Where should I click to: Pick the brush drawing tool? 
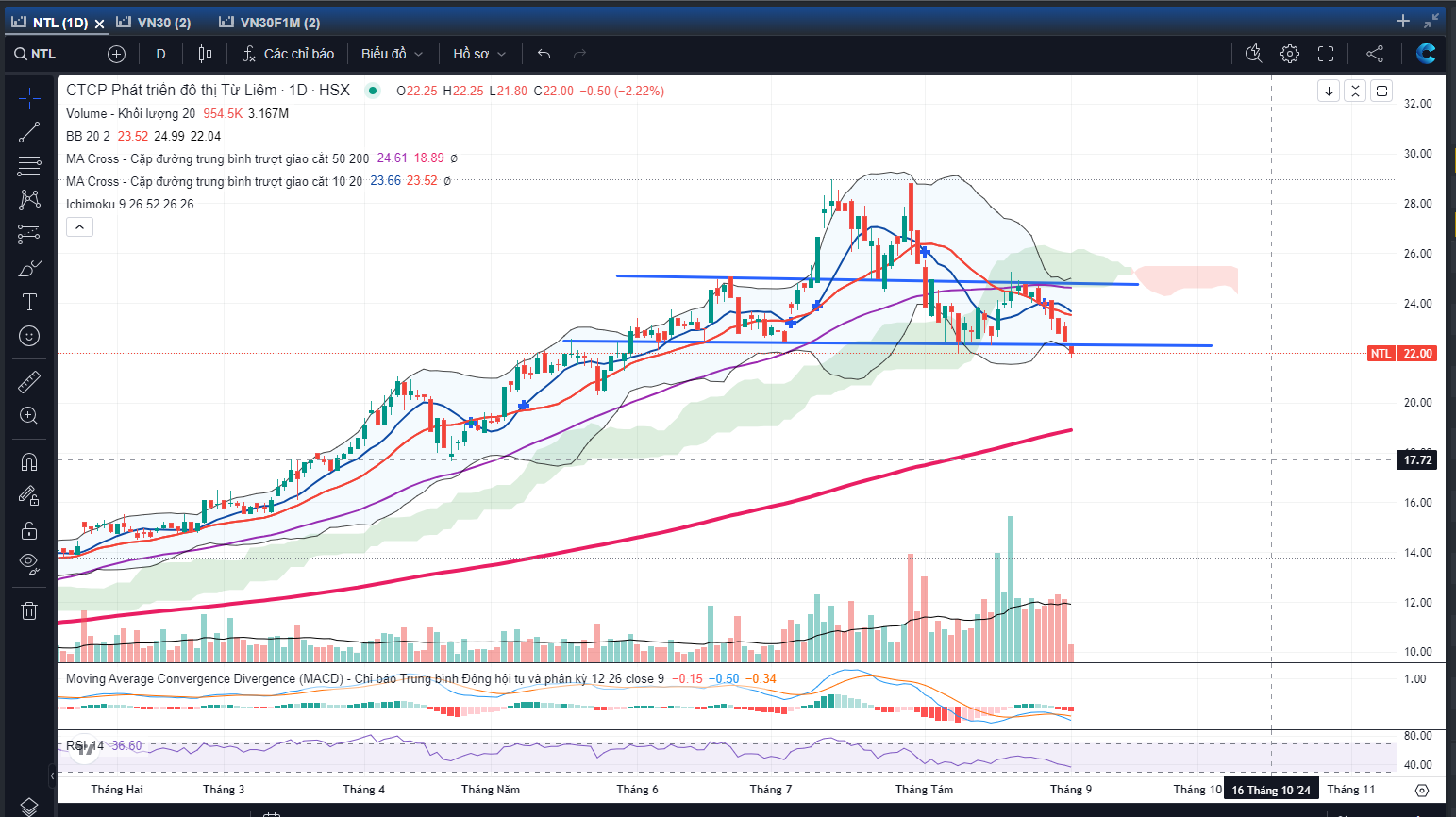click(x=29, y=268)
